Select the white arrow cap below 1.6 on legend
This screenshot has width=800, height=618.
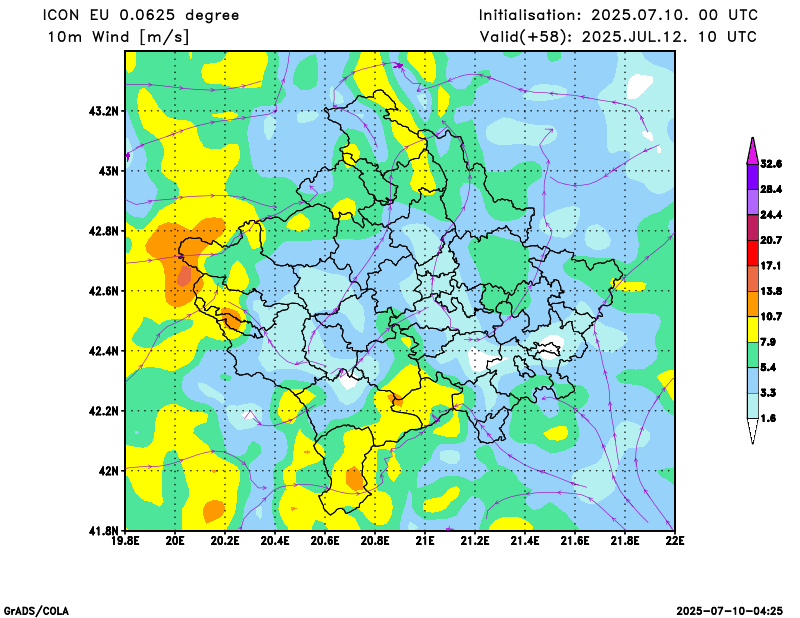[753, 431]
